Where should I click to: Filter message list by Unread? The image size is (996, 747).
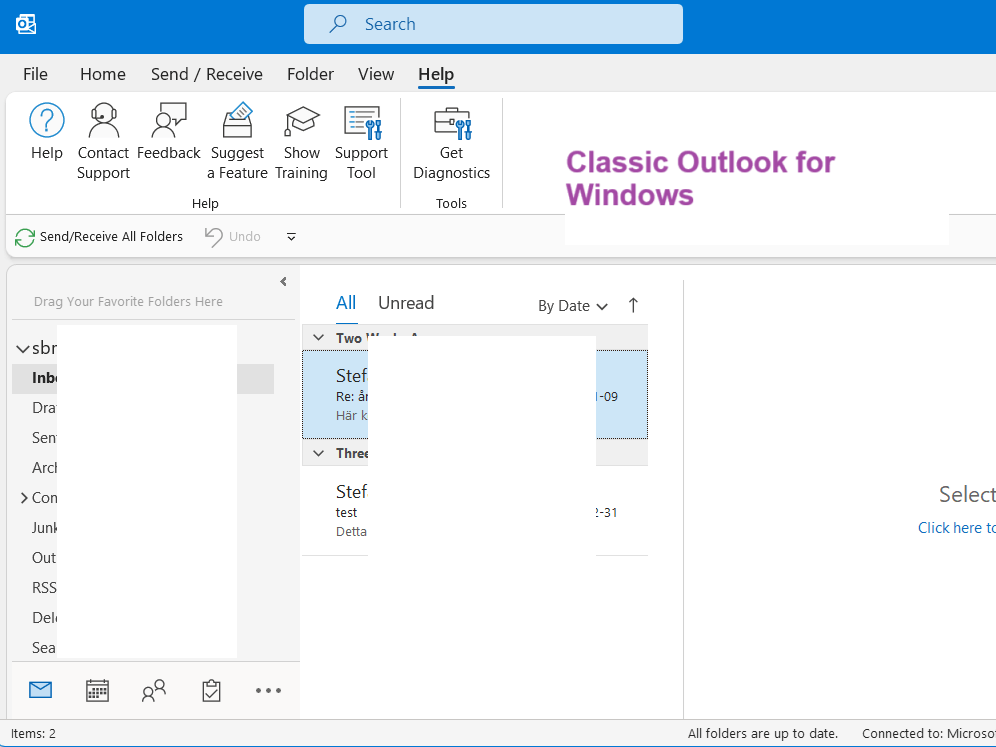(x=407, y=303)
